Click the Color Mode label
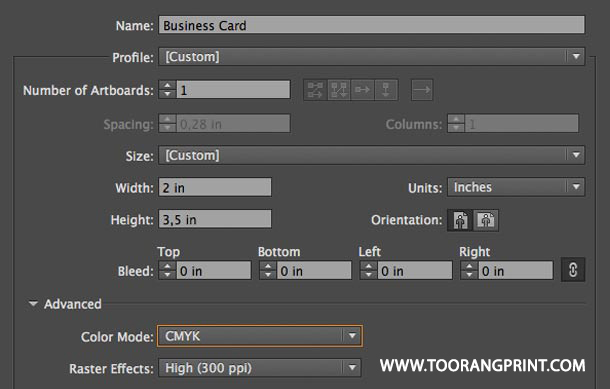610x389 pixels. point(117,337)
